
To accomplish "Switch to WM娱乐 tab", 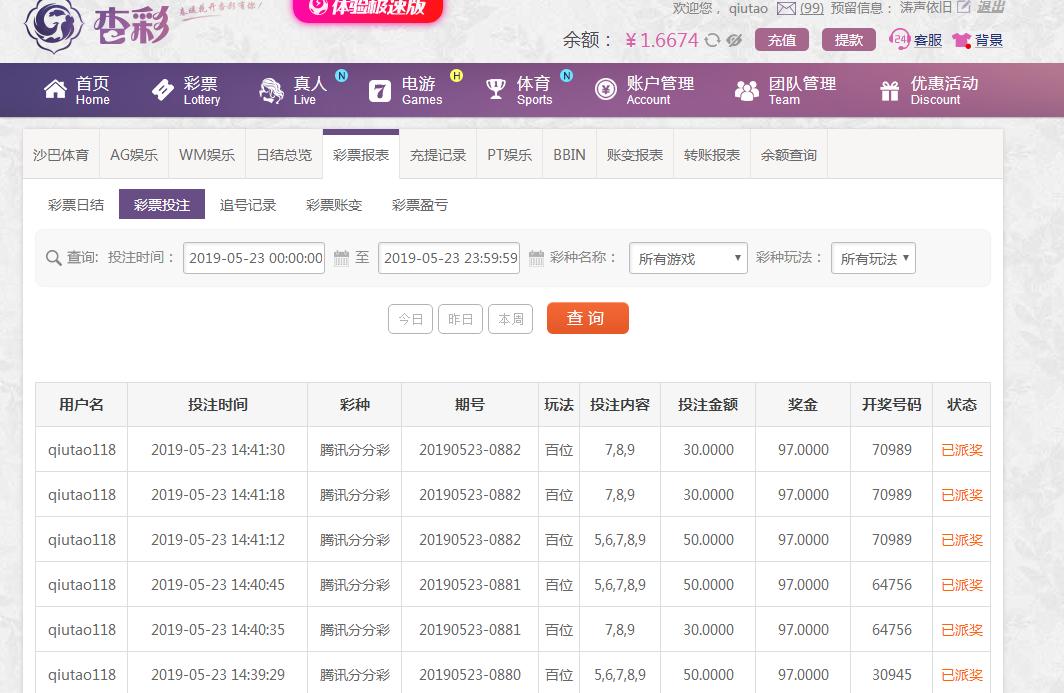I will coord(207,155).
